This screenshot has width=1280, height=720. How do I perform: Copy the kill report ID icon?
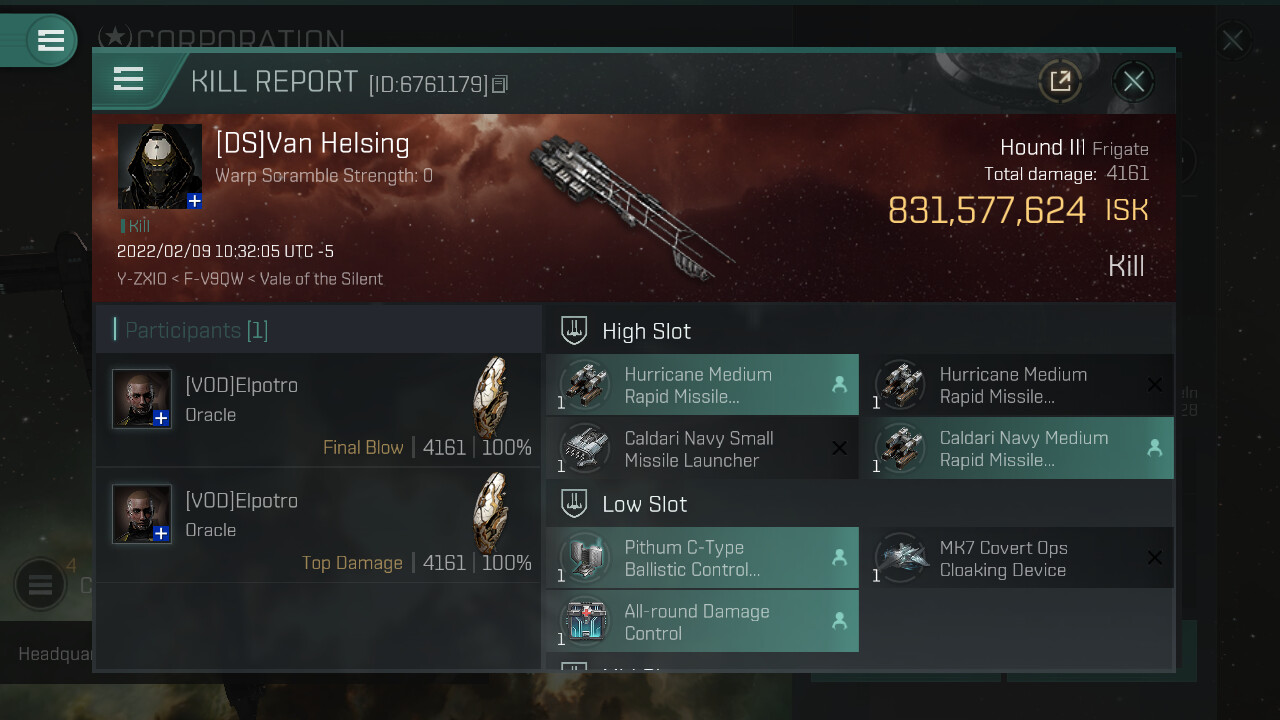(500, 85)
